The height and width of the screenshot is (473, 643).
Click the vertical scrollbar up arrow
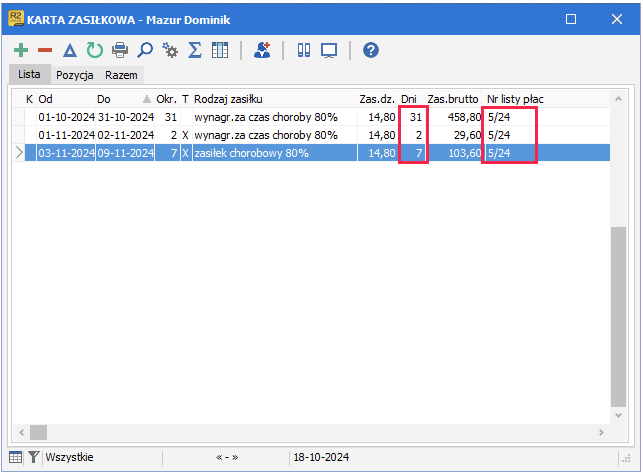click(x=618, y=99)
